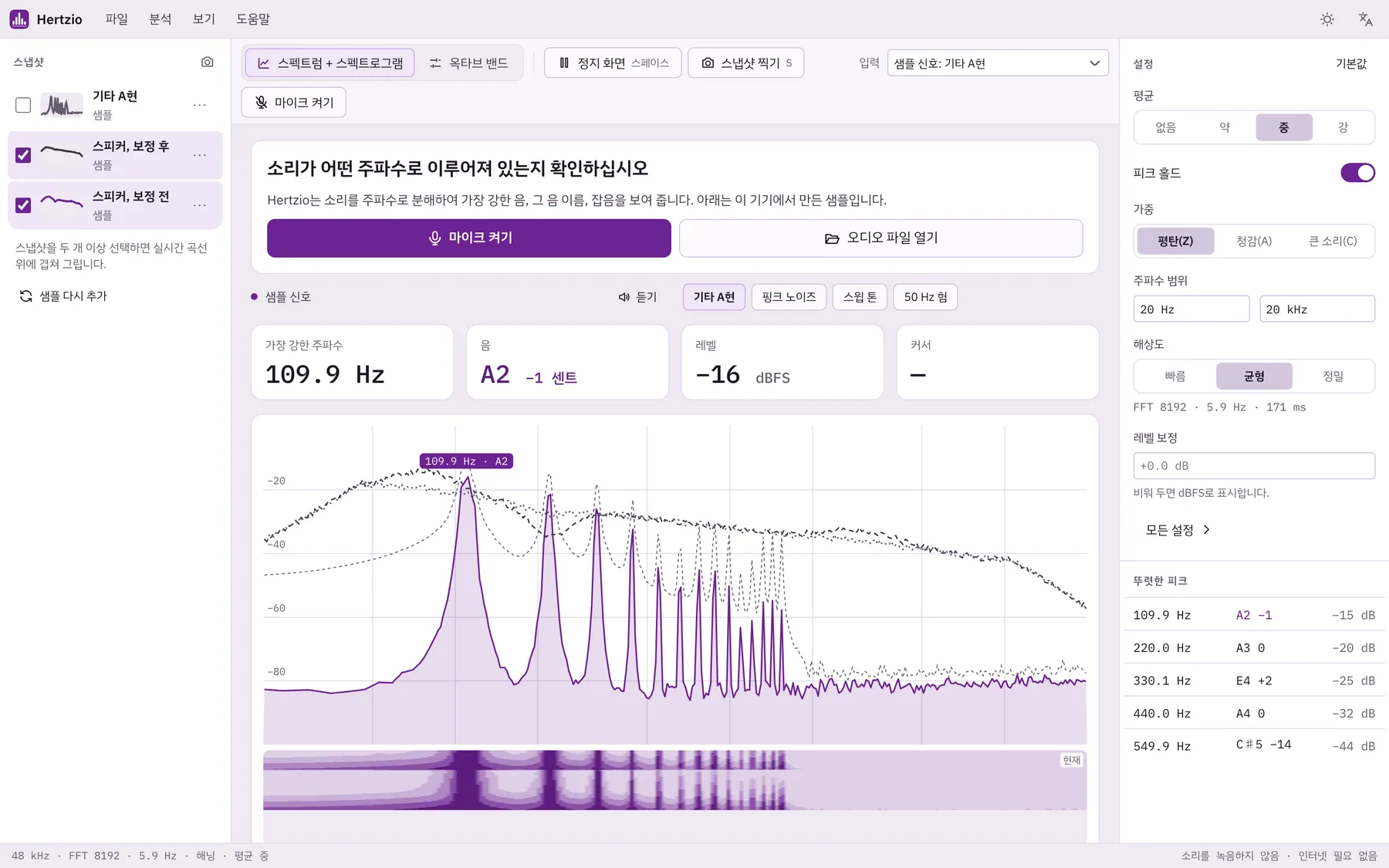
Task: Turn off the 피크 홀드 switch
Action: click(1357, 173)
